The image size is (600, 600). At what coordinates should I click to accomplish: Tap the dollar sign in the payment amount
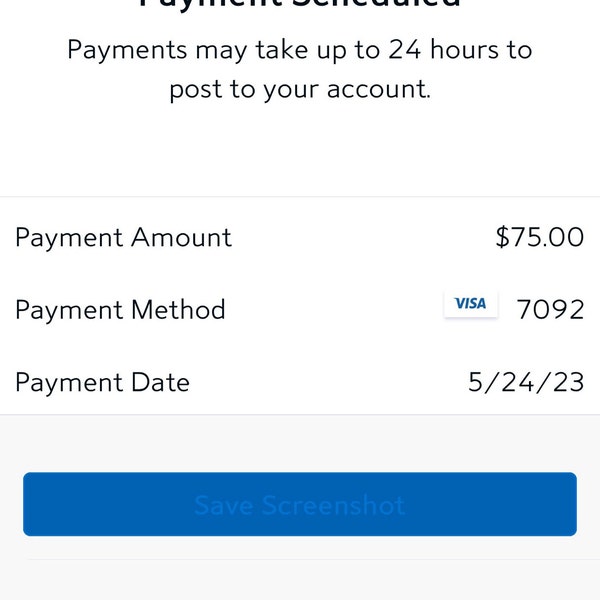coord(502,237)
